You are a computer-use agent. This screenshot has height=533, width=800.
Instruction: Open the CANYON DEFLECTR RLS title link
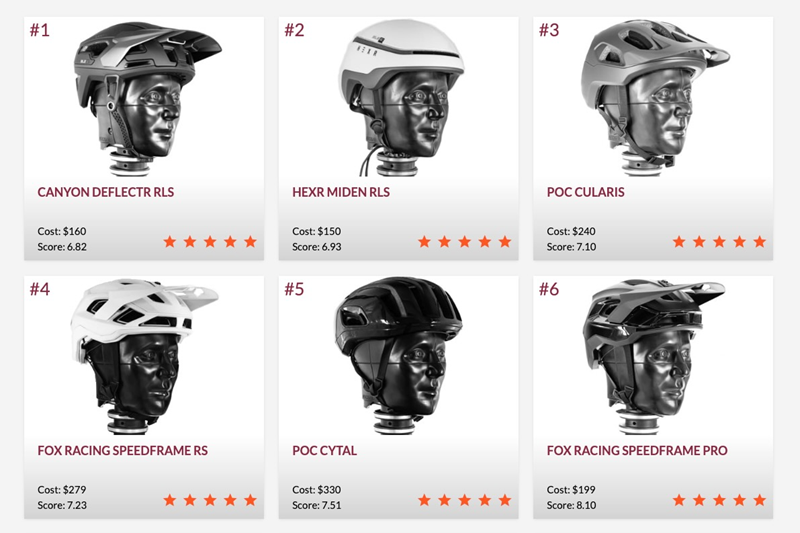click(106, 192)
